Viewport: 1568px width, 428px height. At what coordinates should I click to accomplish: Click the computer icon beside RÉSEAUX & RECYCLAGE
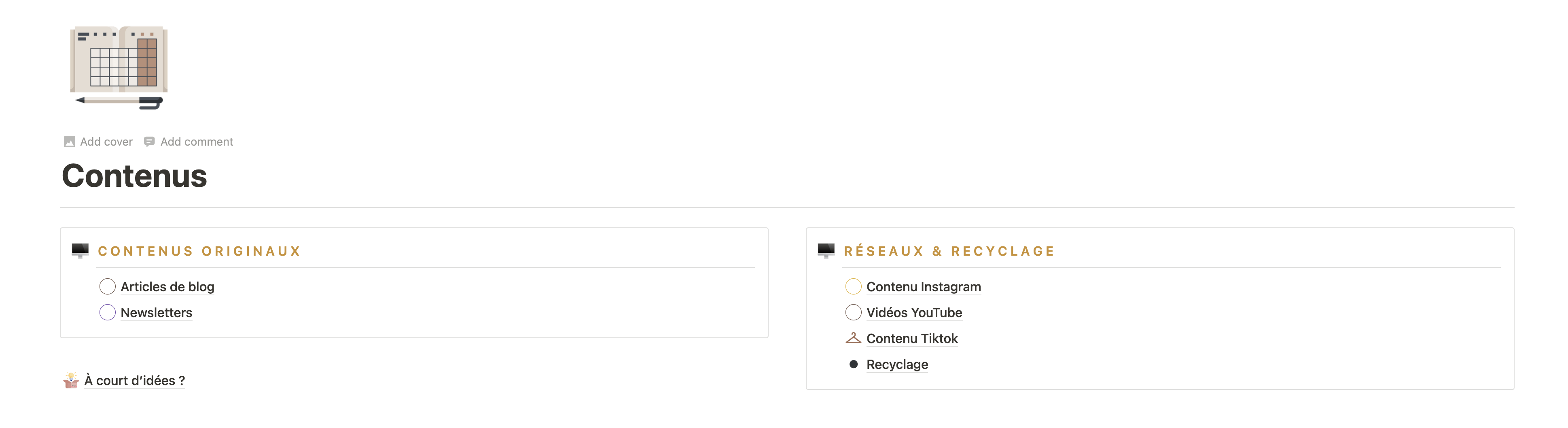click(x=826, y=250)
